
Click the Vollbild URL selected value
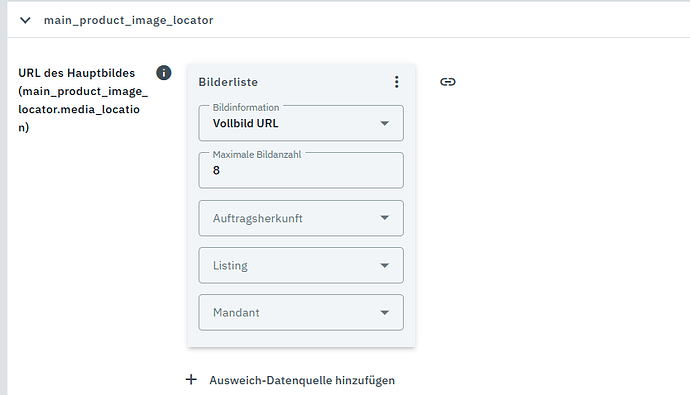coord(246,124)
